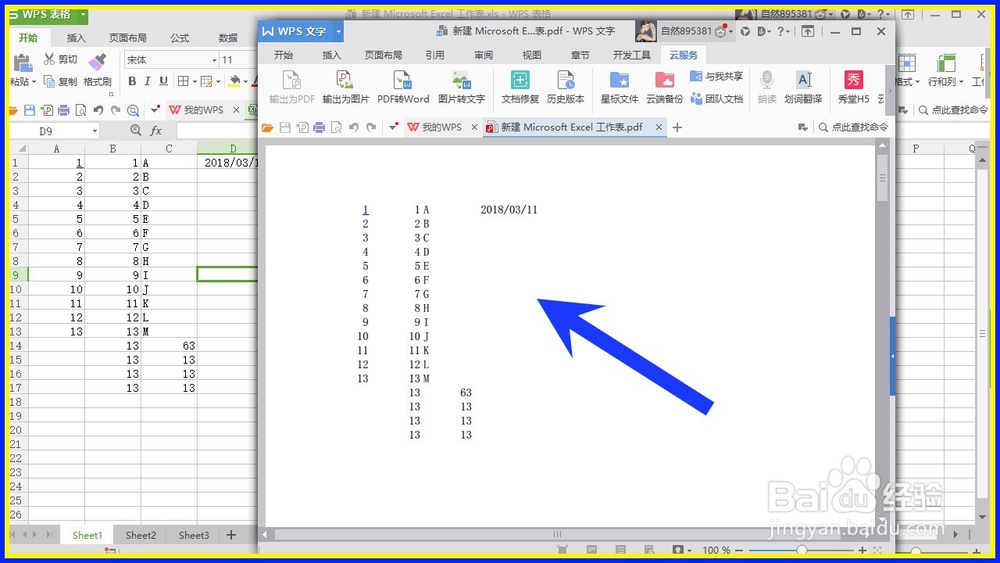Click print icon in WPS 文字 quick toolbar
Viewport: 1000px width, 563px height.
point(319,128)
